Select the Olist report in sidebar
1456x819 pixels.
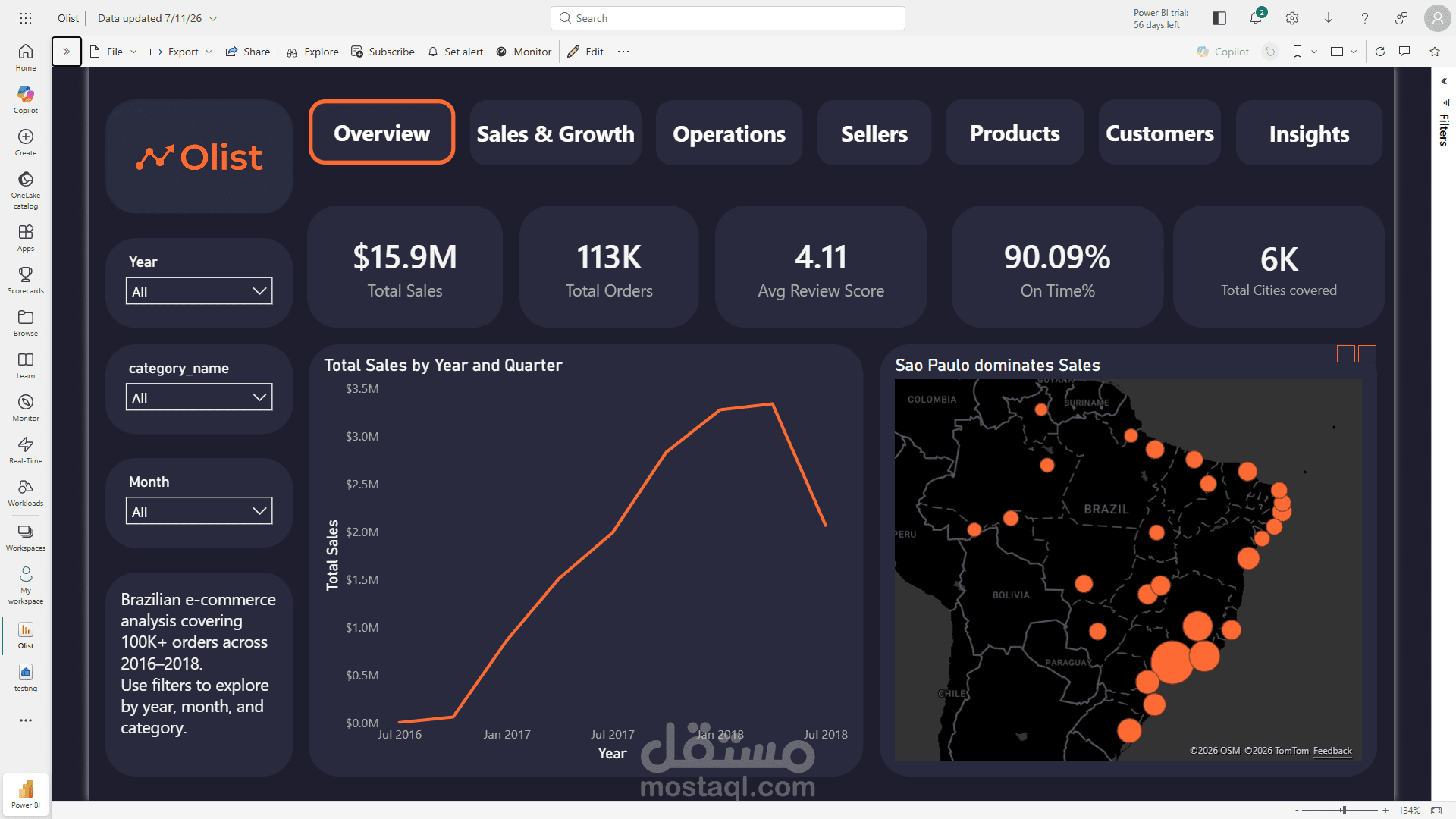(x=26, y=635)
